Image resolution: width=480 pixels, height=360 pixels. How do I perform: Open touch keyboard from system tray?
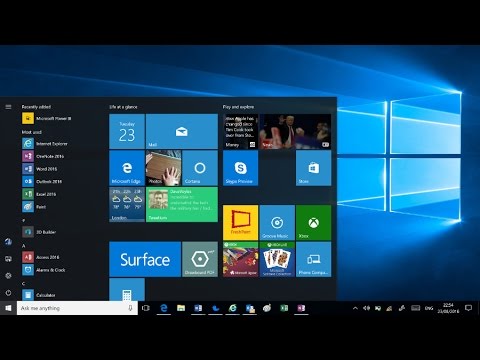point(416,308)
